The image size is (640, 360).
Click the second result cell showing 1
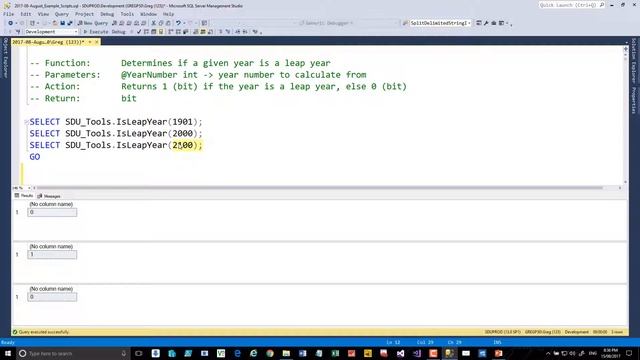coord(52,255)
